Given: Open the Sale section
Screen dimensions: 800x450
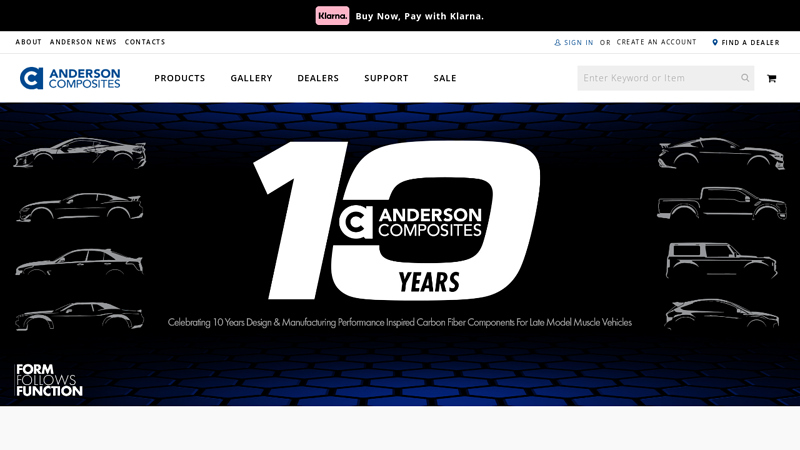Looking at the screenshot, I should (445, 78).
